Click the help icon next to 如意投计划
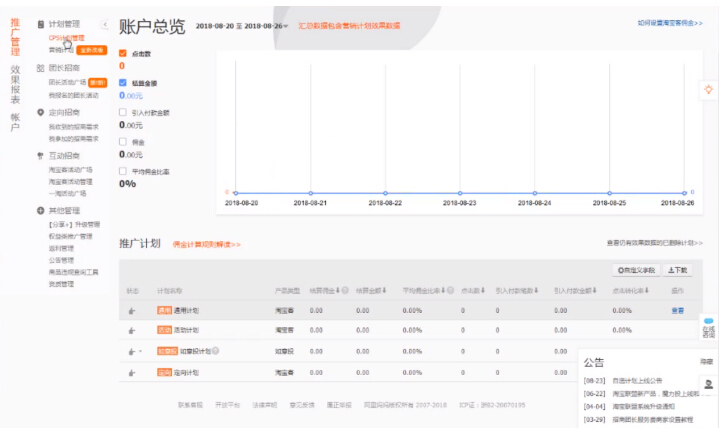Image resolution: width=719 pixels, height=433 pixels. pos(215,351)
